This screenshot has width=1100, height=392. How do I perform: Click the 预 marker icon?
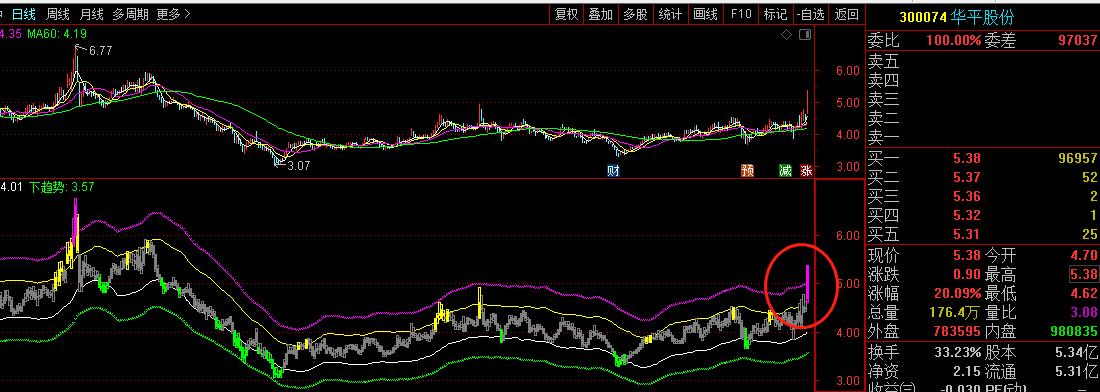(748, 169)
